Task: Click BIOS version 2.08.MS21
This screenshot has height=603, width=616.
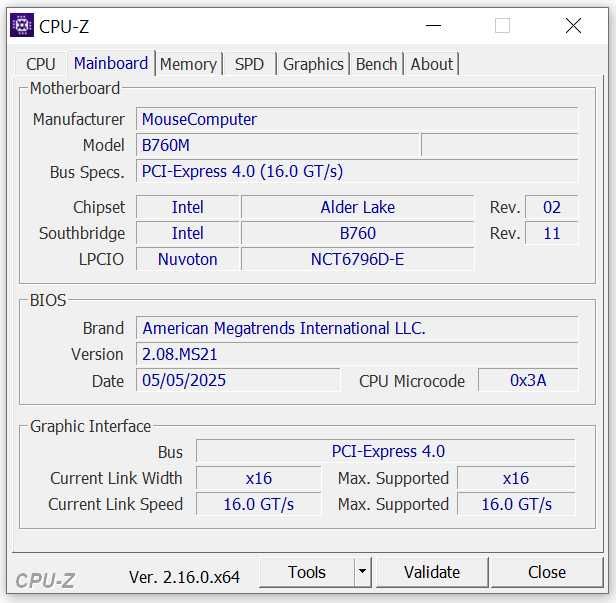Action: coord(357,354)
